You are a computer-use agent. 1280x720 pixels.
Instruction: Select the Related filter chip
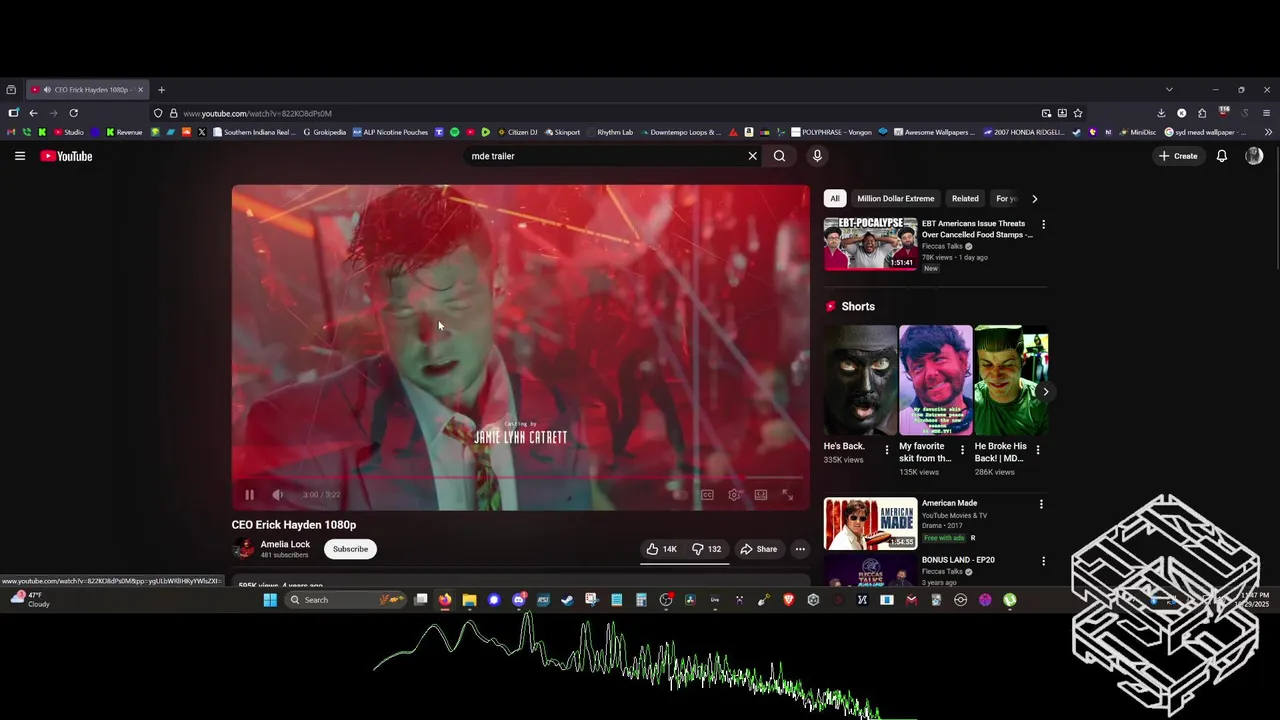(965, 198)
